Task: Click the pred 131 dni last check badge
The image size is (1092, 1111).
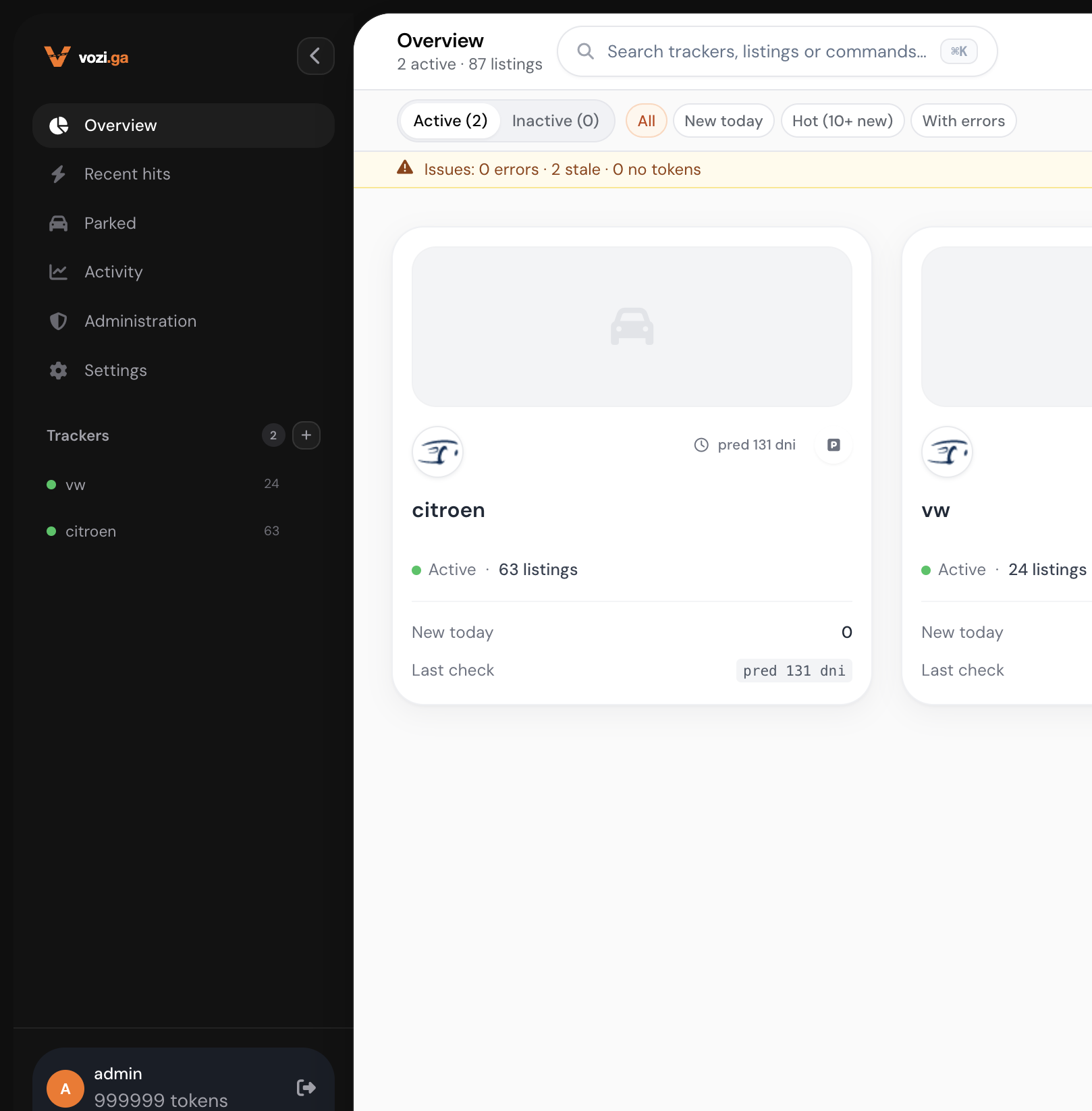Action: 794,671
